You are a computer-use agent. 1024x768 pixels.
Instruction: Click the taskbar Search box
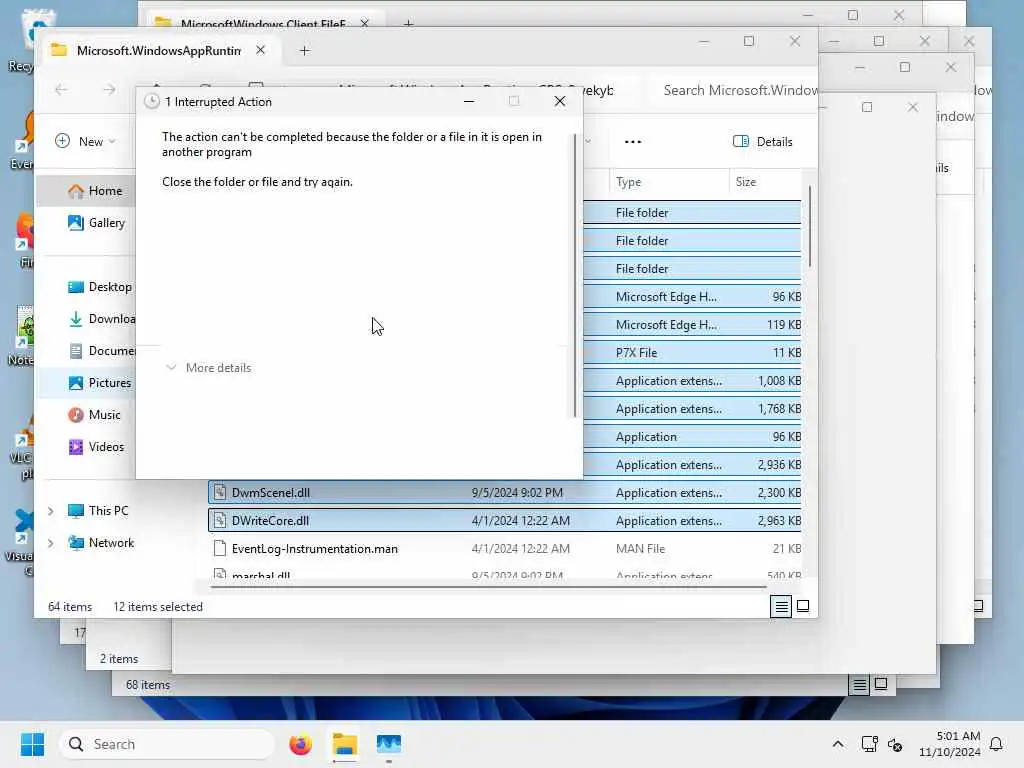(x=167, y=744)
